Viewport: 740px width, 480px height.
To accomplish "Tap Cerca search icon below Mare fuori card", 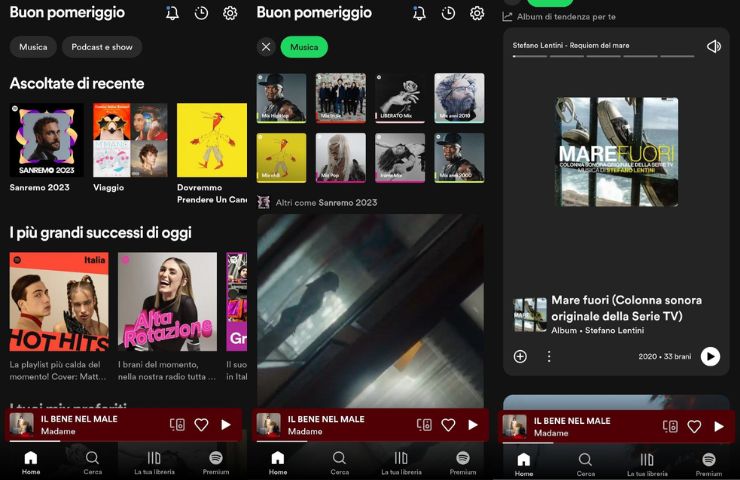I will click(x=585, y=463).
